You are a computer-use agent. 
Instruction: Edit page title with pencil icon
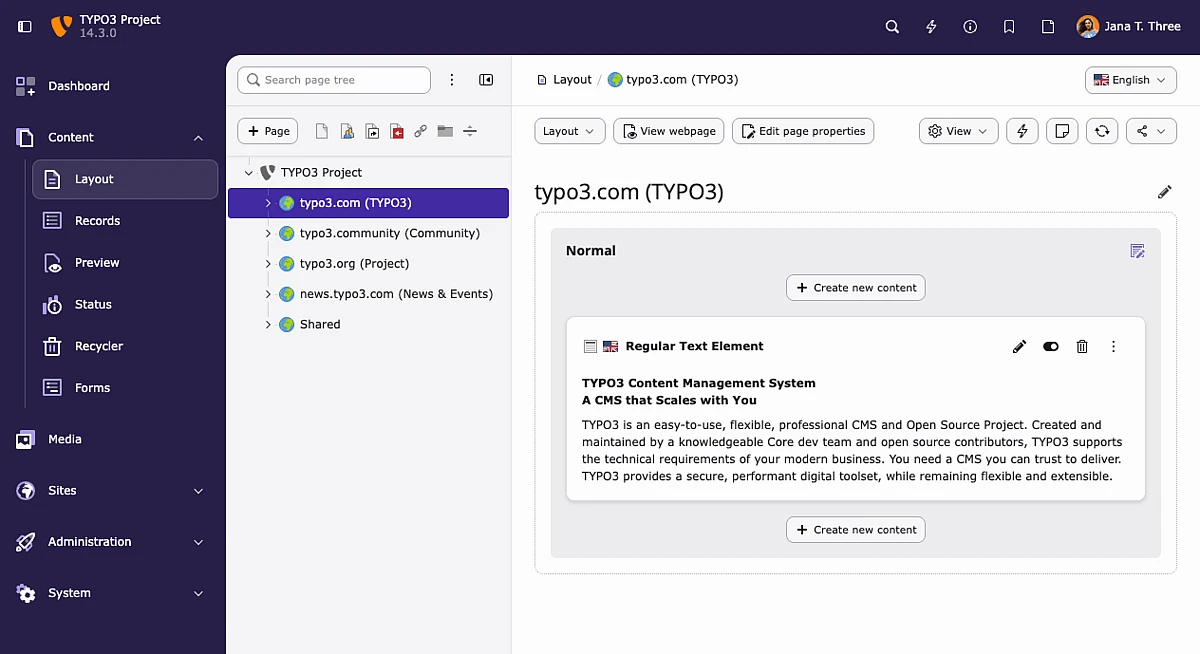1164,192
